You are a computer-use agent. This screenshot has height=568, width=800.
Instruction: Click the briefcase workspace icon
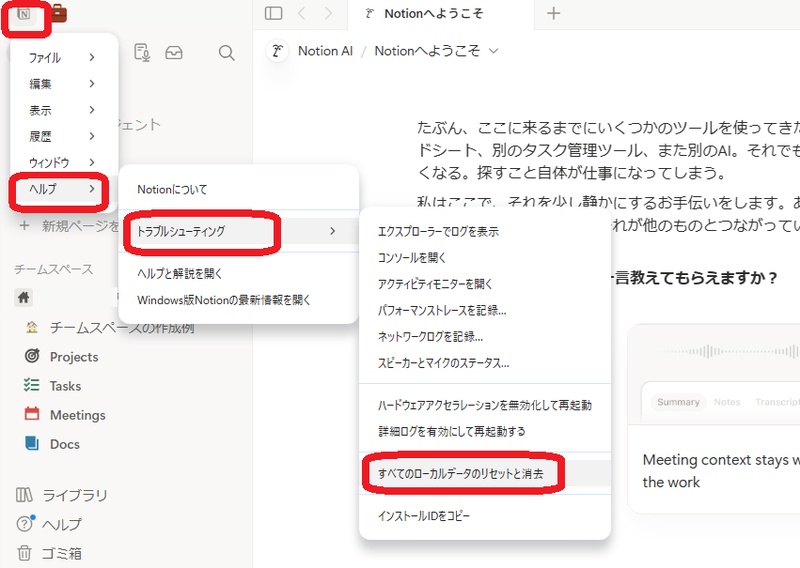click(x=59, y=13)
